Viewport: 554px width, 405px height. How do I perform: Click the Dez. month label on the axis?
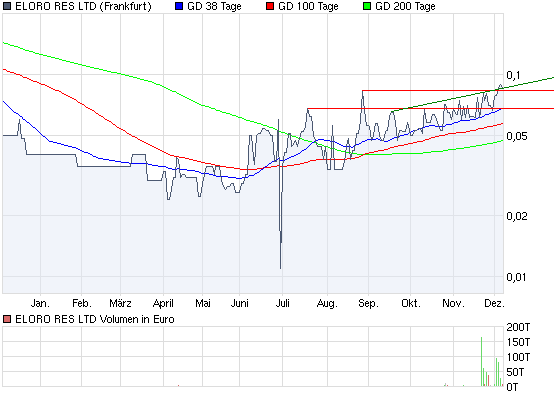pyautogui.click(x=494, y=303)
